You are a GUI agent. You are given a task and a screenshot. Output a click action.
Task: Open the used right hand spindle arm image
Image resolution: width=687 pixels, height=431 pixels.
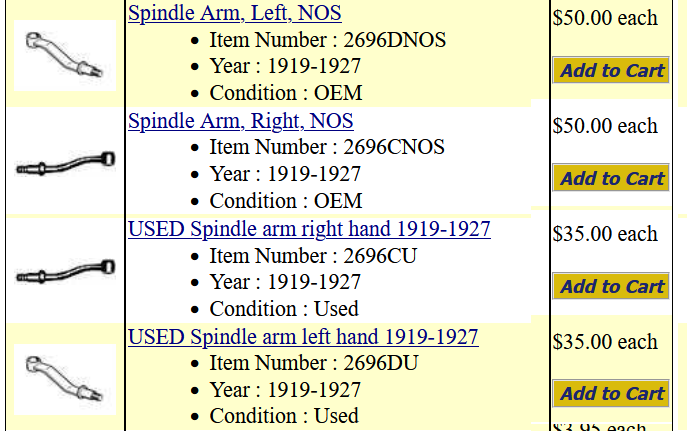coord(65,271)
